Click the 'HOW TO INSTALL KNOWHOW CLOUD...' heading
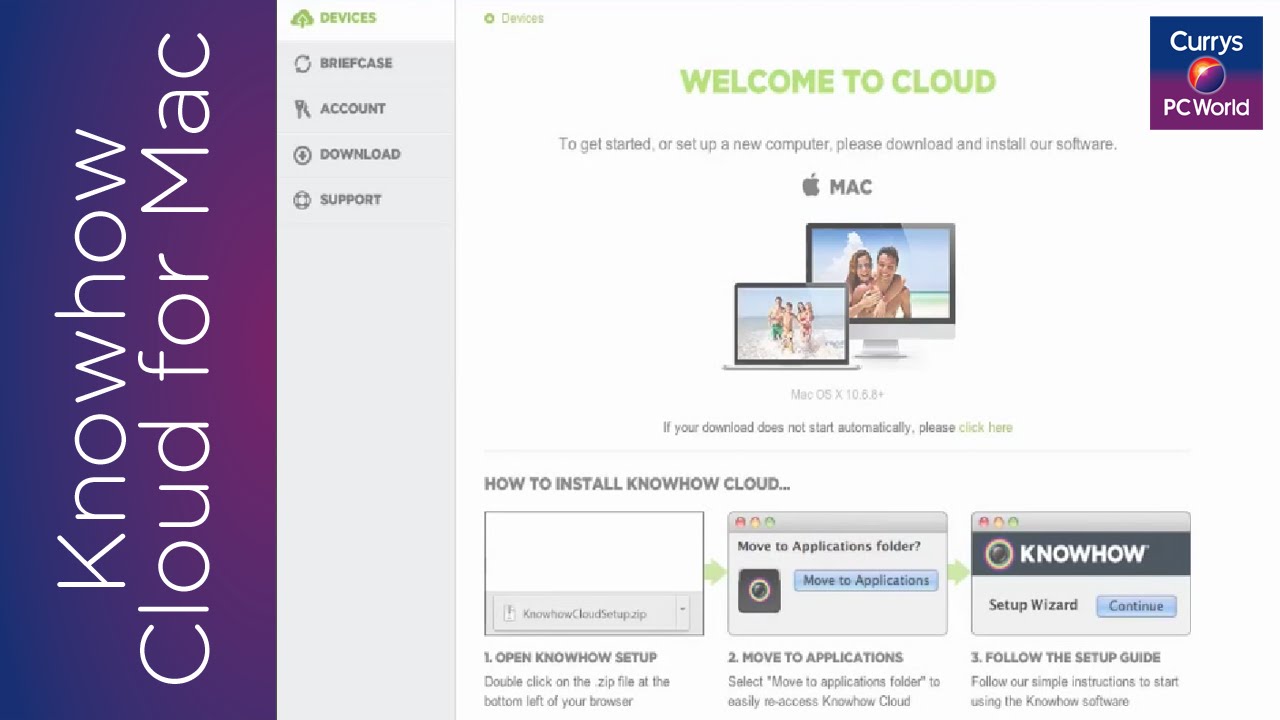This screenshot has height=720, width=1280. click(637, 484)
